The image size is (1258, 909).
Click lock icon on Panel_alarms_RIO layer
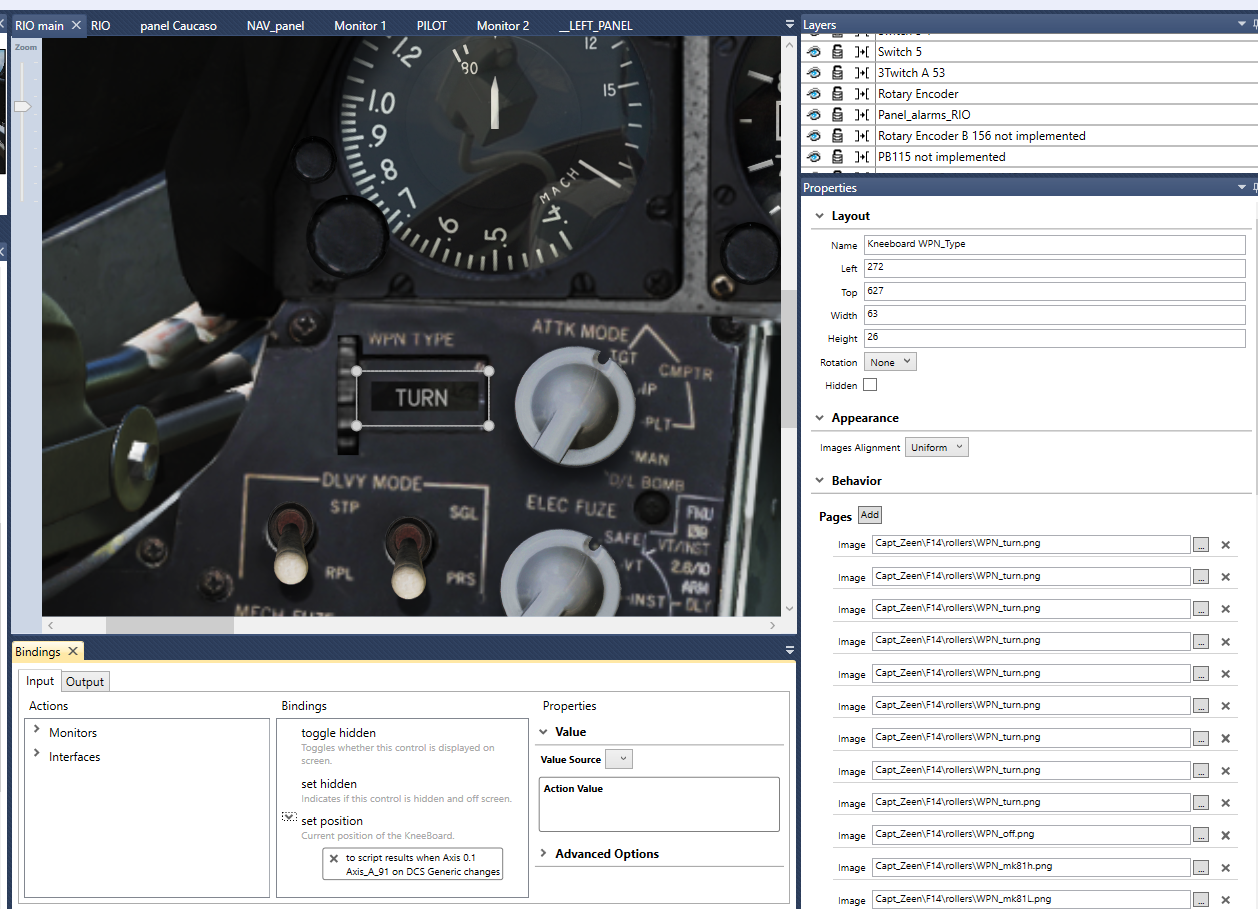(x=838, y=115)
